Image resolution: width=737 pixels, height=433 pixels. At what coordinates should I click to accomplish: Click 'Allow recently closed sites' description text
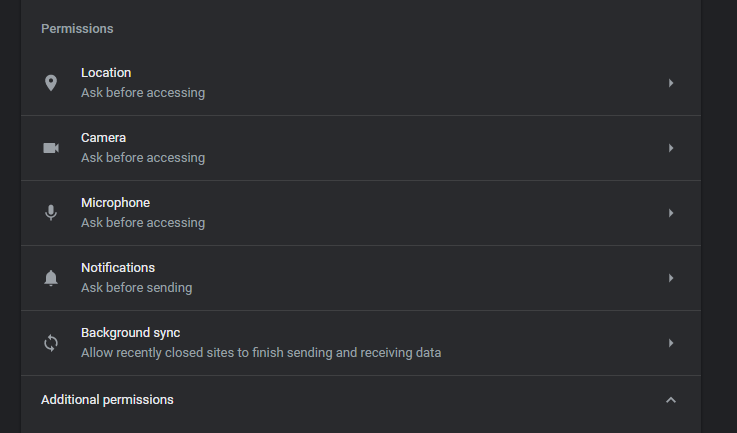click(x=261, y=353)
